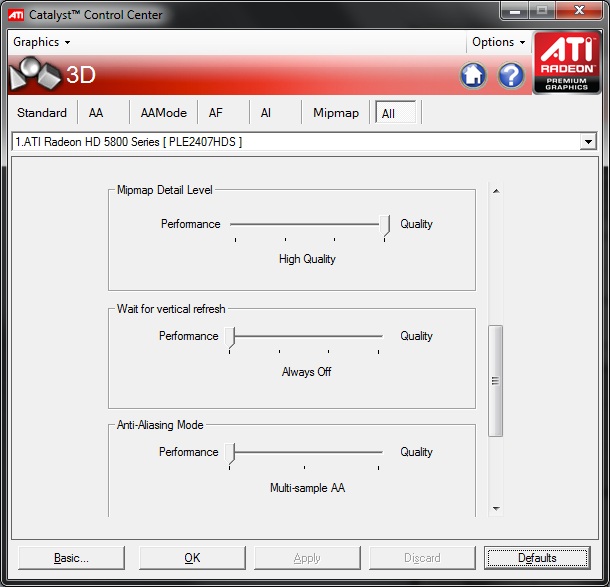This screenshot has height=587, width=610.
Task: Click the Apply button
Action: (307, 558)
